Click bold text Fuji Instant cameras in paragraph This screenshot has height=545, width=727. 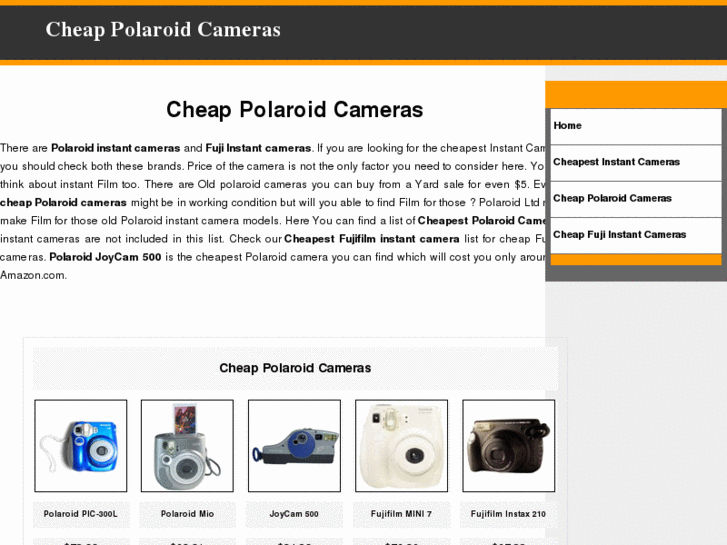coord(258,148)
